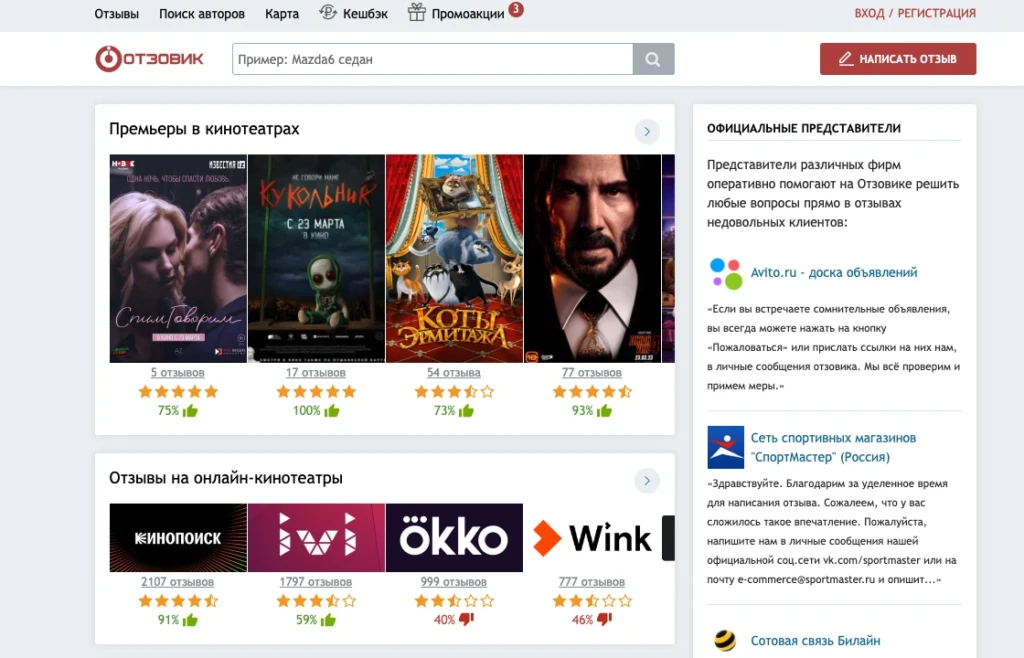Open the Промоакции menu item
This screenshot has height=658, width=1024.
468,13
